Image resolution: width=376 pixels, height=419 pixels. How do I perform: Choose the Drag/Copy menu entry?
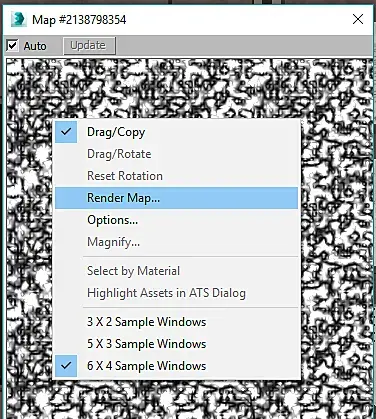176,132
